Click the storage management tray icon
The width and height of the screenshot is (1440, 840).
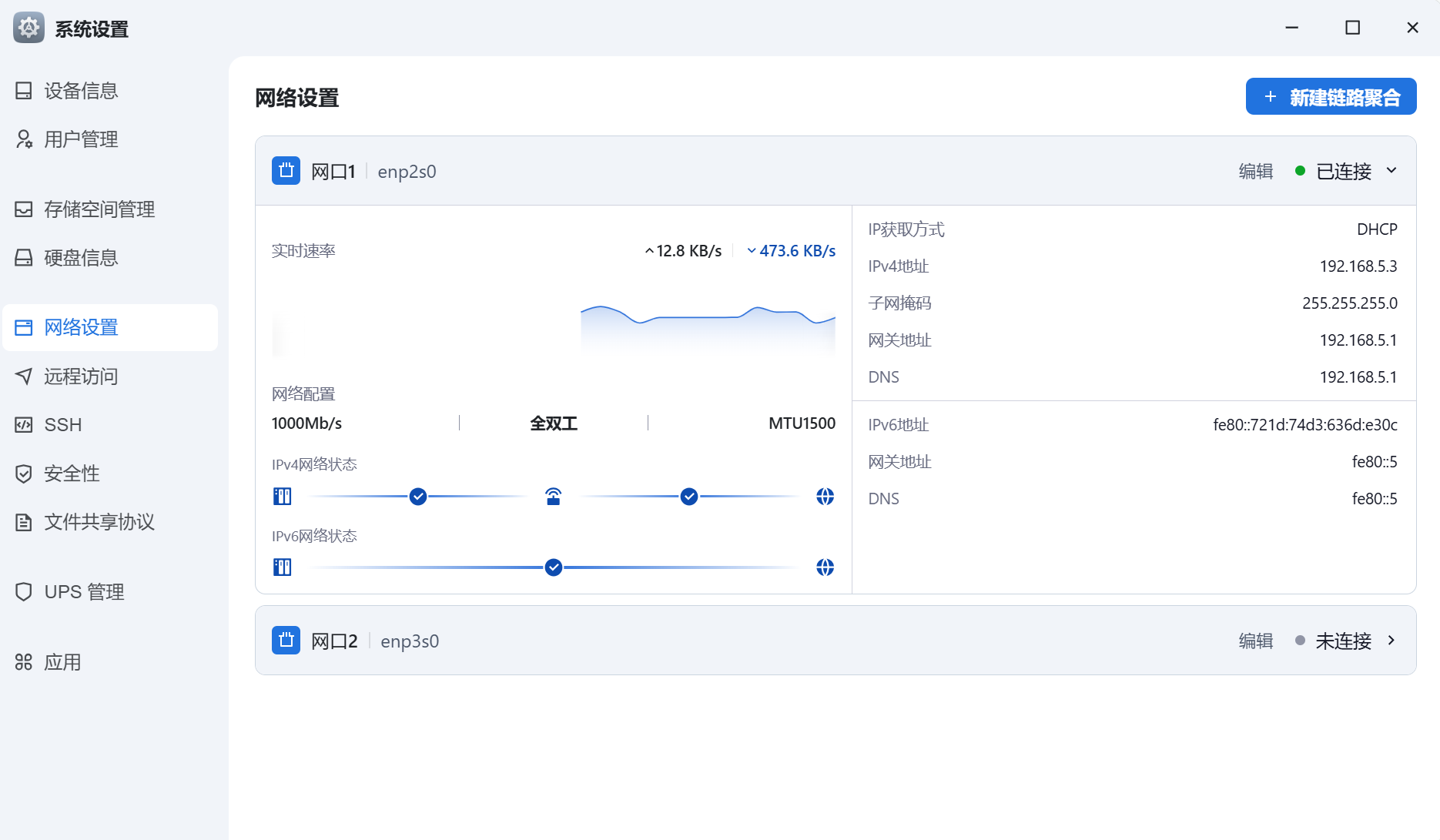(x=24, y=209)
